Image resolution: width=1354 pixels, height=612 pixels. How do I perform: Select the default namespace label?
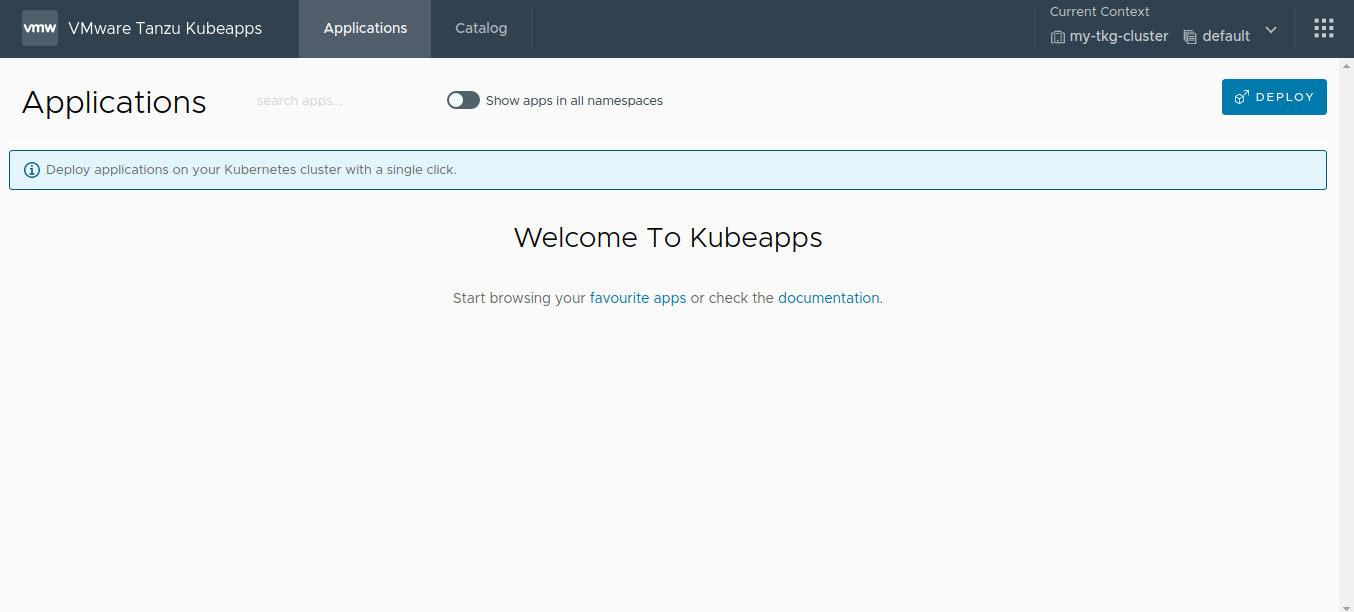(x=1226, y=36)
